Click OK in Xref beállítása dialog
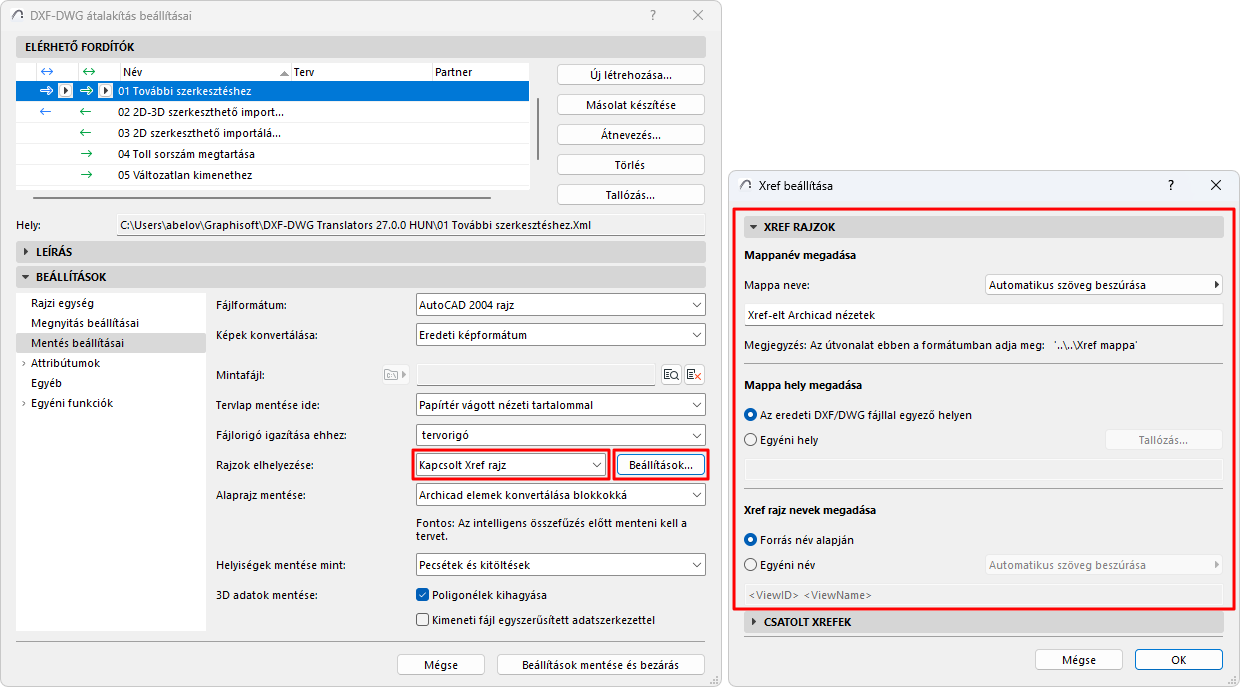Screen dimensions: 1240x687 (x=1179, y=660)
